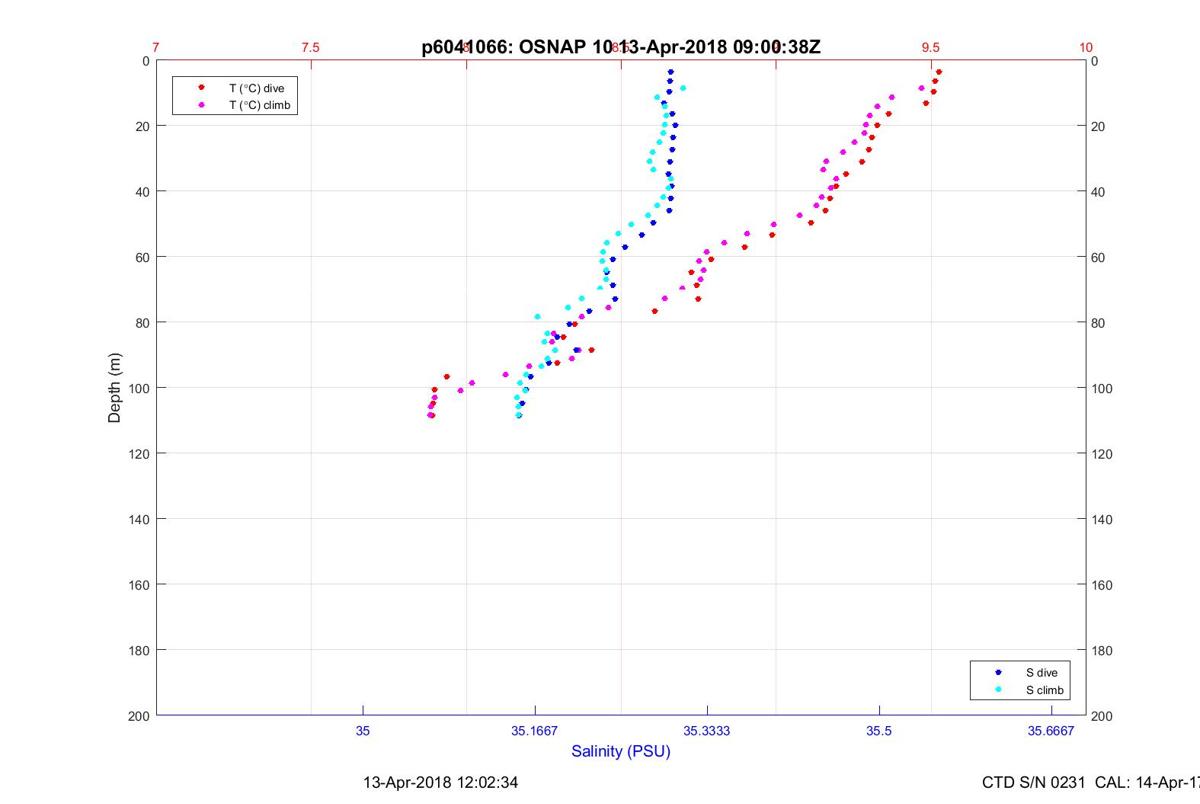Image resolution: width=1200 pixels, height=804 pixels.
Task: Click the 0 label on left depth axis
Action: 146,61
